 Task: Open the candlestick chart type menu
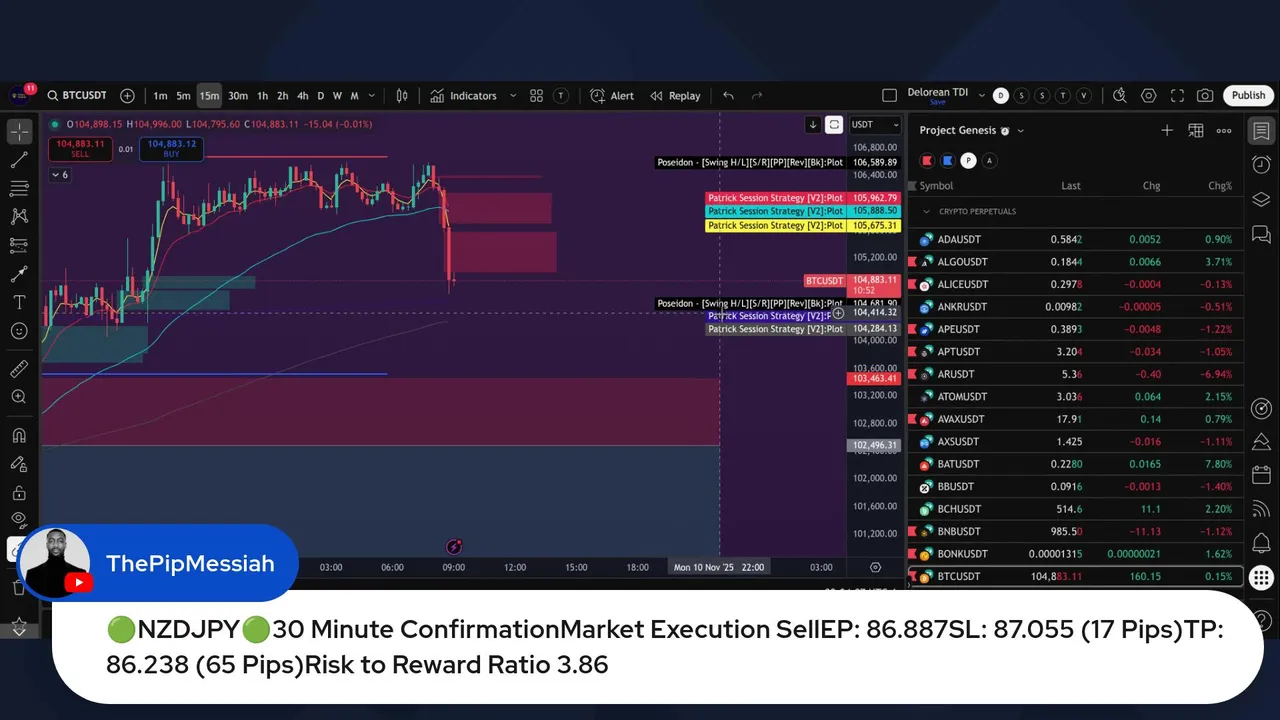pyautogui.click(x=402, y=96)
